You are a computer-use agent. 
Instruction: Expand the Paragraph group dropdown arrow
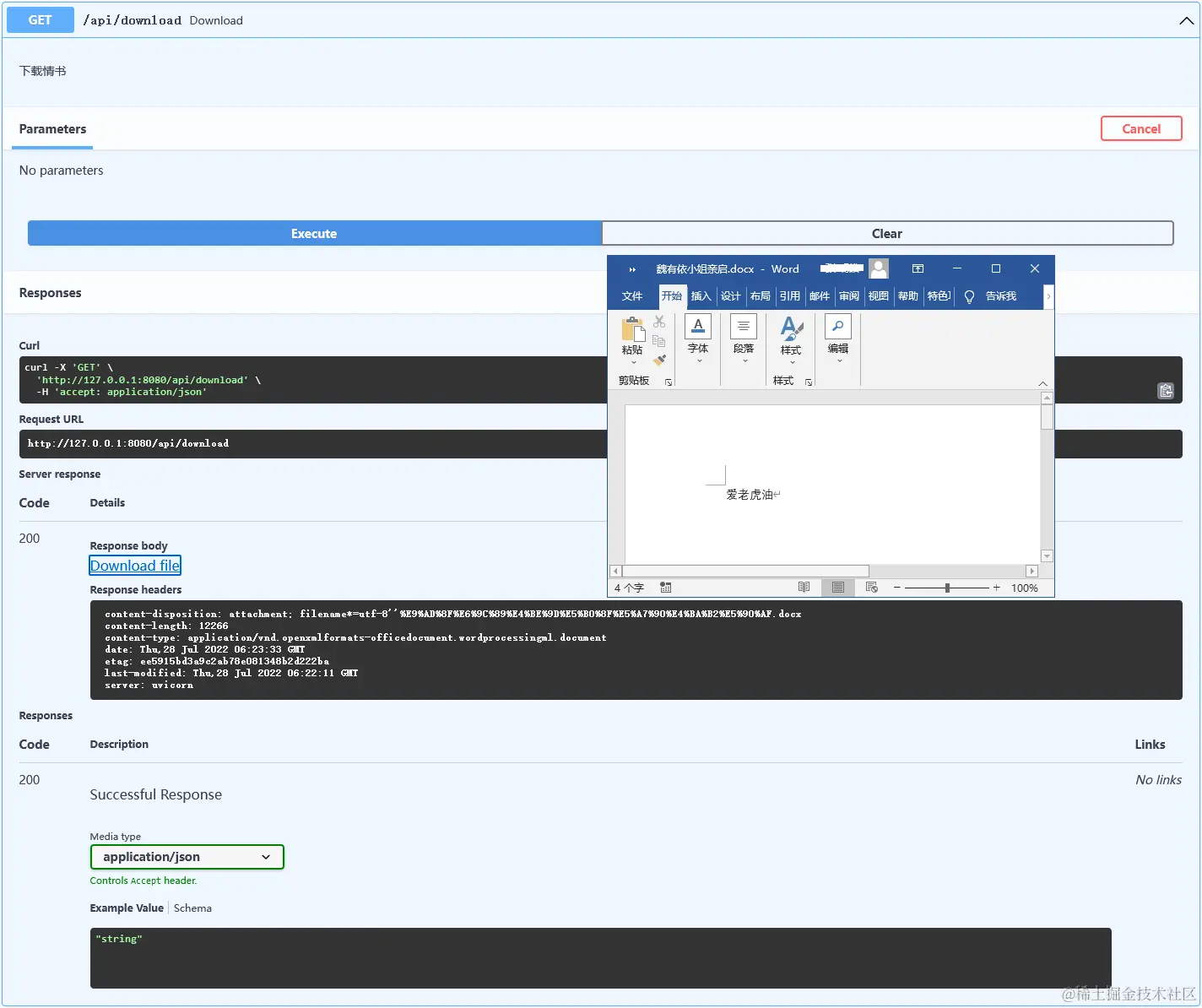click(x=744, y=361)
